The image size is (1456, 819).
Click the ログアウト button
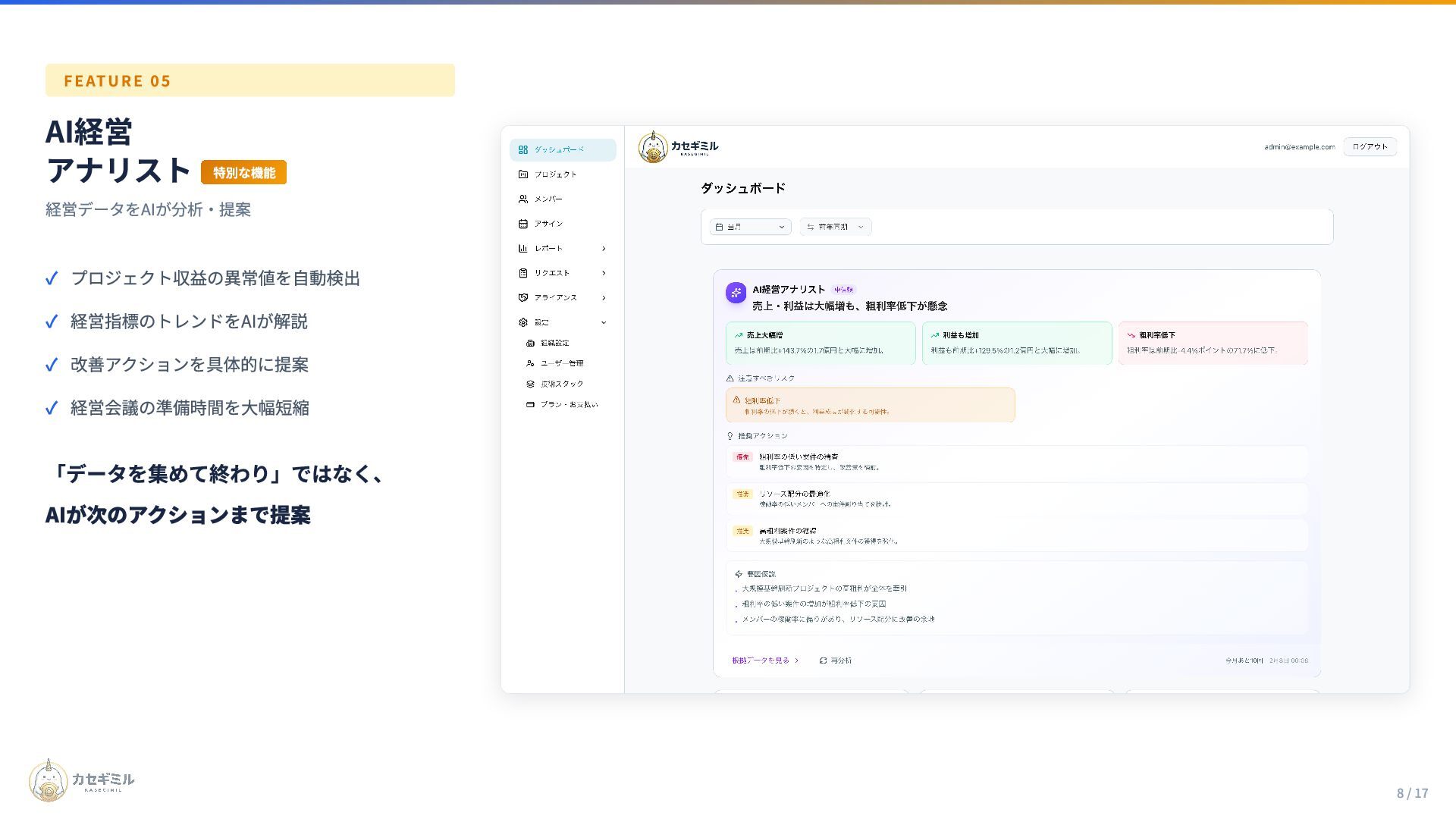coord(1370,147)
